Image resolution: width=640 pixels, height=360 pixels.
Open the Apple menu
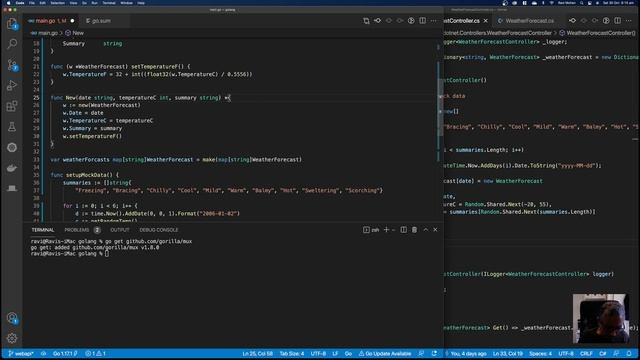(x=8, y=3)
